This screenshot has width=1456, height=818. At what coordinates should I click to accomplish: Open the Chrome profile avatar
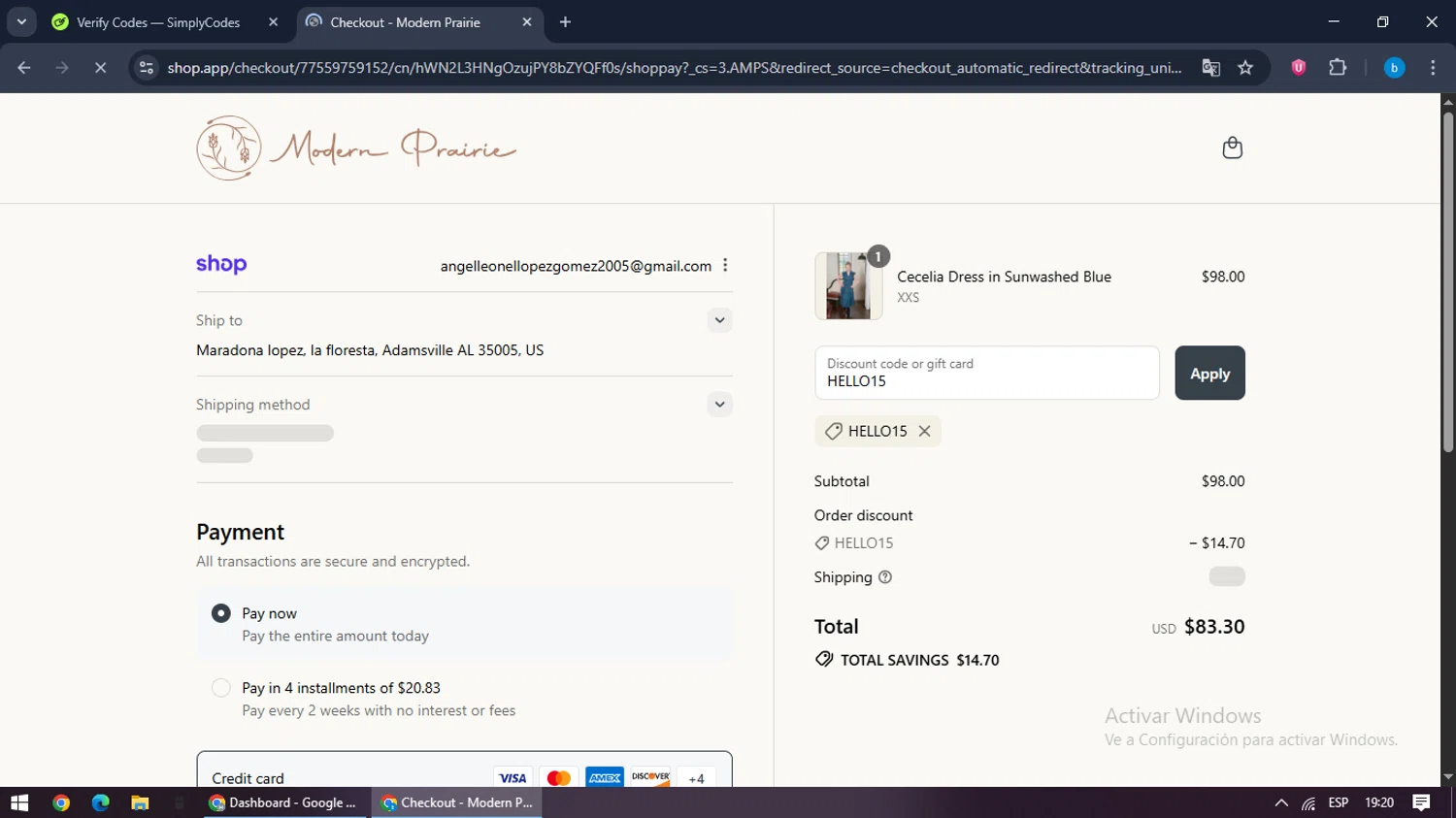1394,67
